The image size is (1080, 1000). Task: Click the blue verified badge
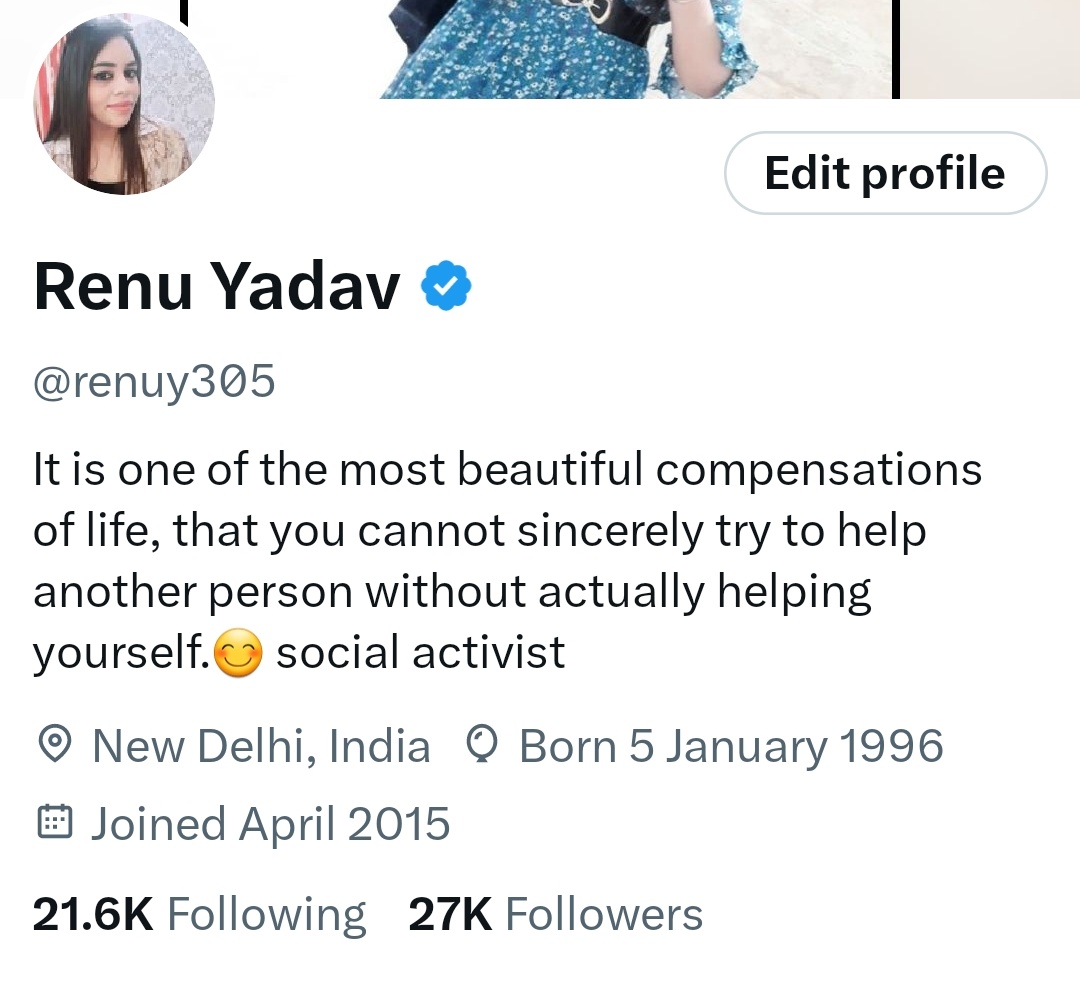tap(446, 285)
